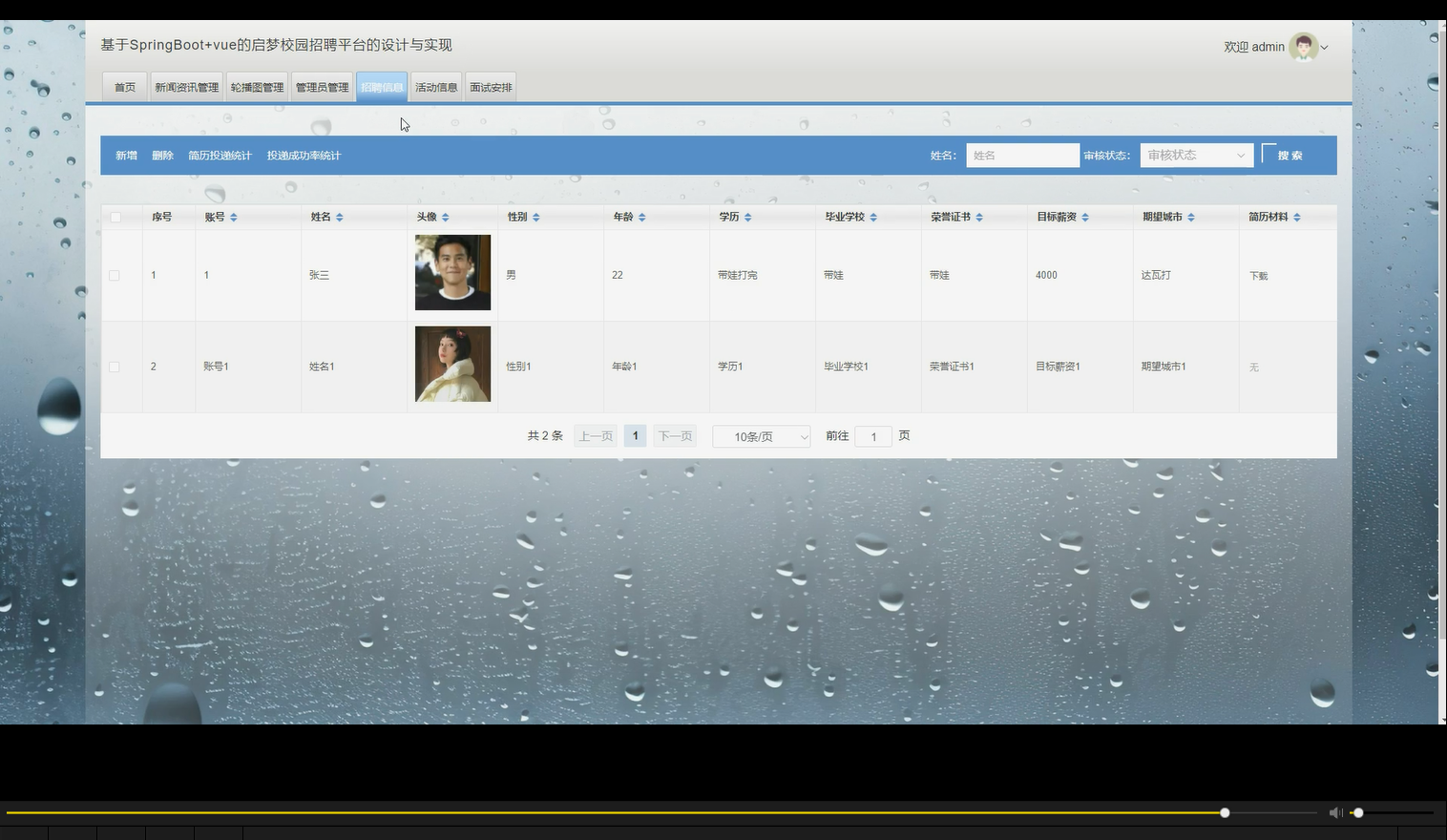Select the 招聘信息 tab
1447x840 pixels.
(382, 87)
